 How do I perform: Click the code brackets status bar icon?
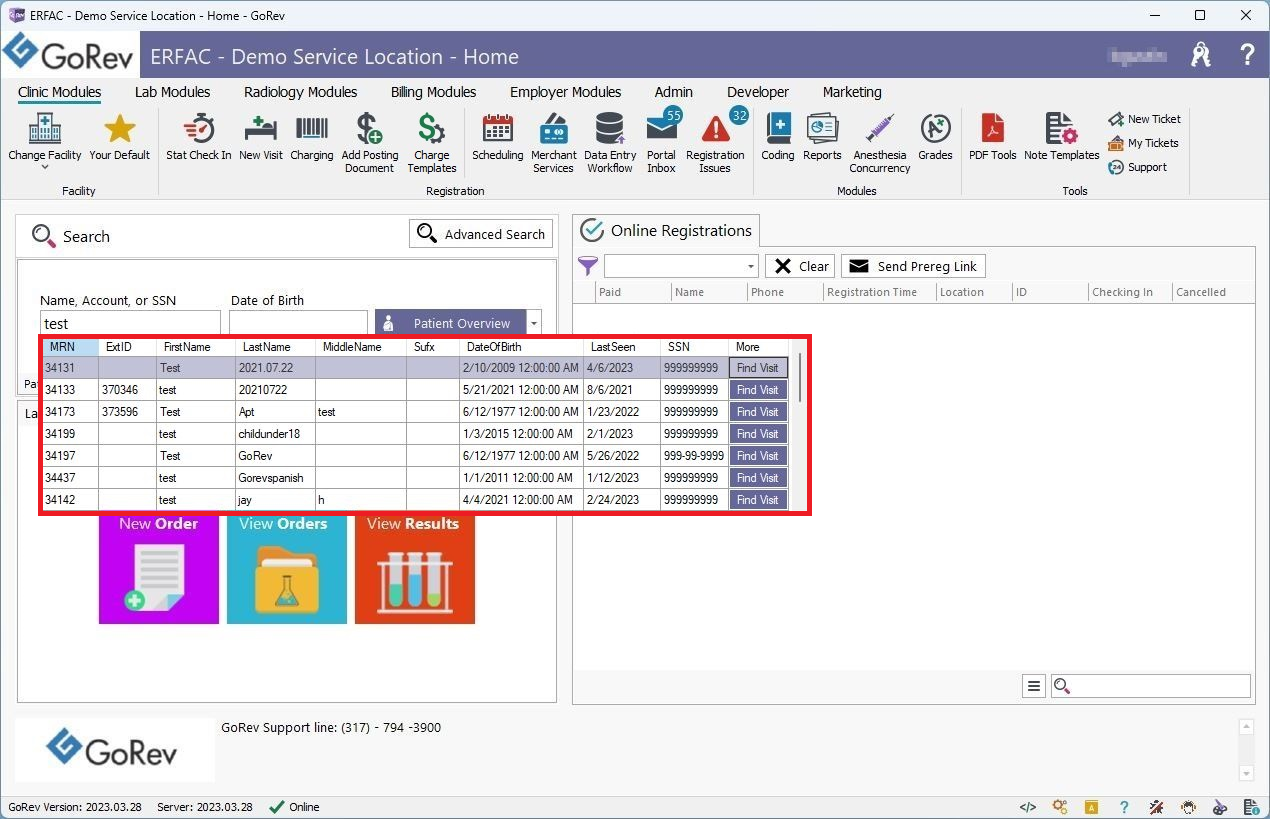pos(1028,807)
